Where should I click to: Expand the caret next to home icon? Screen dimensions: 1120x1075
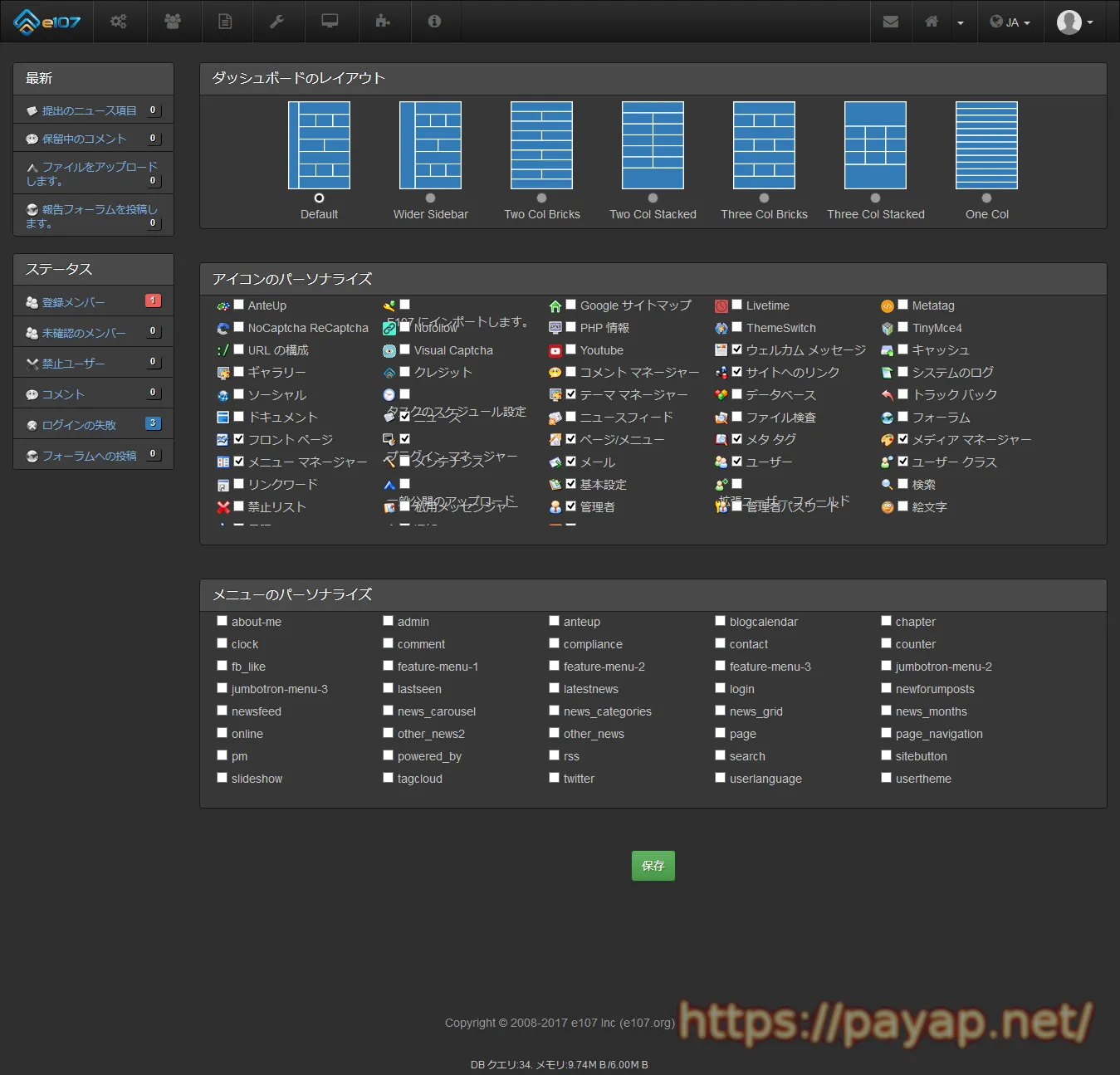point(961,22)
